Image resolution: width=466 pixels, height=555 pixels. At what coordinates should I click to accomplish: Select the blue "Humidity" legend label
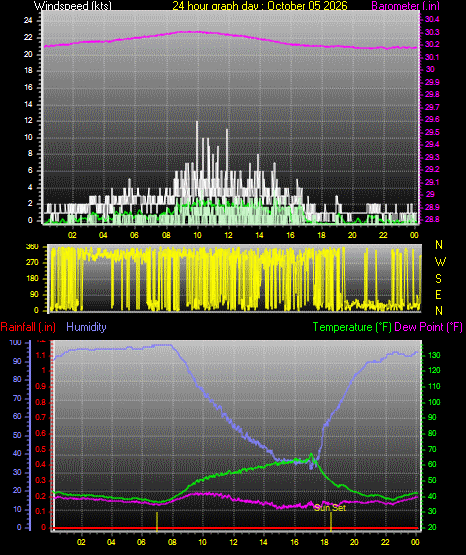coord(86,327)
